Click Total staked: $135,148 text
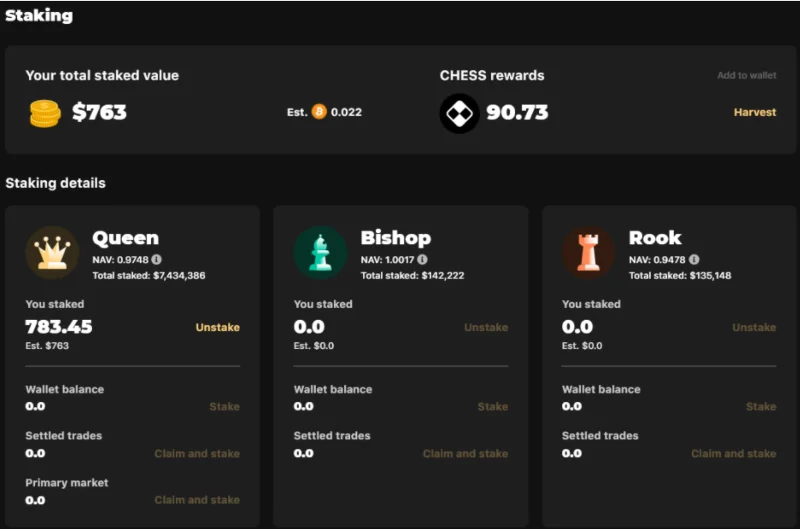800x529 pixels. point(680,275)
